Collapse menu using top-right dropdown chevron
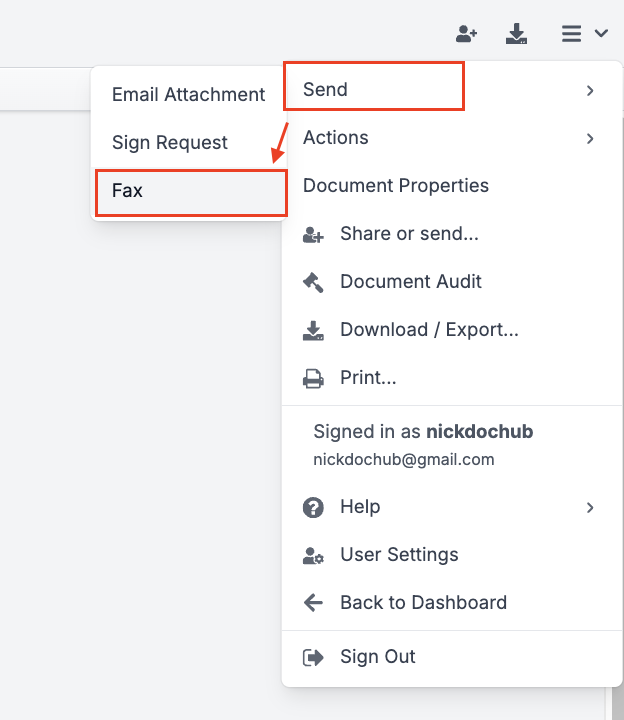 601,34
